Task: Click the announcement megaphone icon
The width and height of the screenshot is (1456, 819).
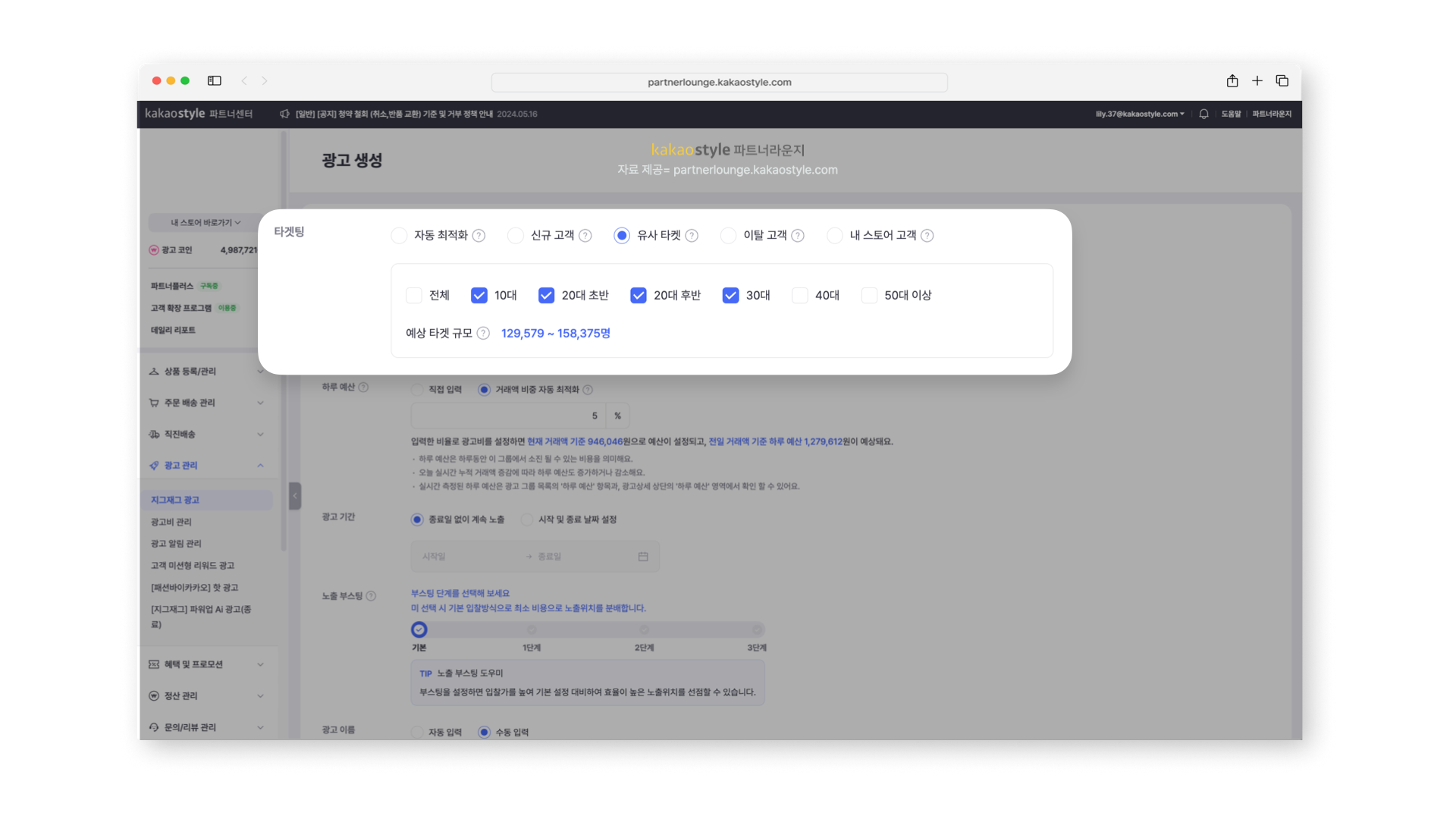Action: click(x=285, y=114)
